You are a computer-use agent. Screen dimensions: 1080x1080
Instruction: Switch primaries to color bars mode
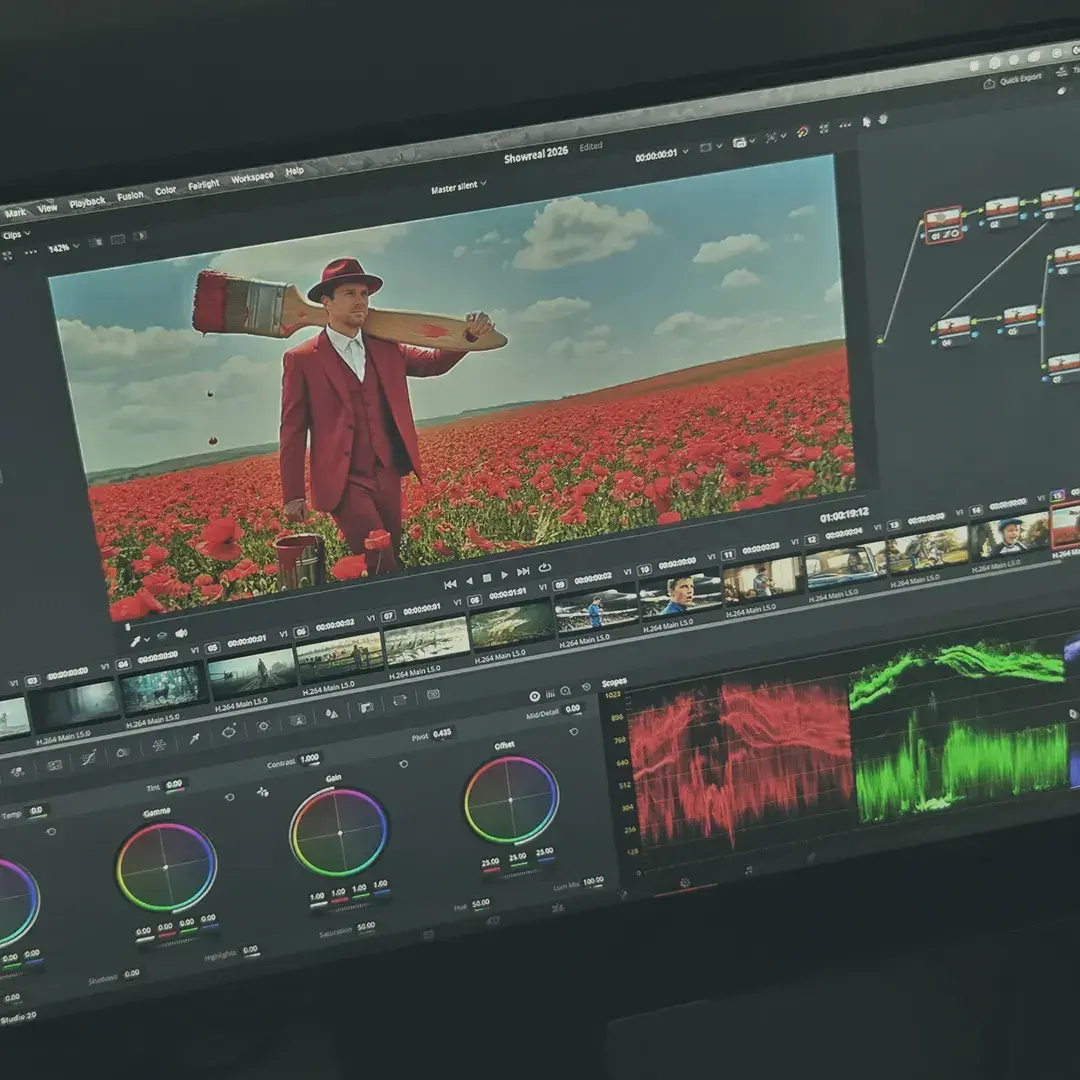click(550, 693)
